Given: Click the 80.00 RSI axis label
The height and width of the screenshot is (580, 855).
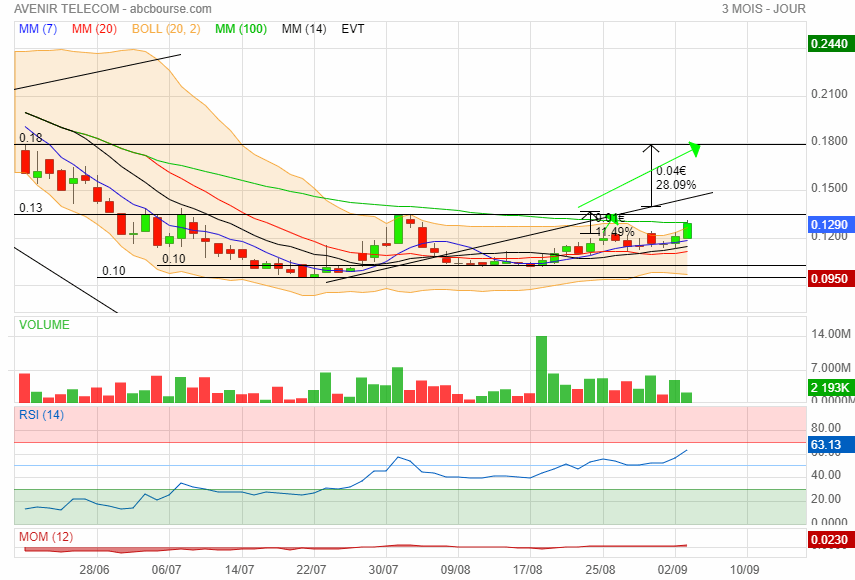Looking at the screenshot, I should pyautogui.click(x=826, y=428).
